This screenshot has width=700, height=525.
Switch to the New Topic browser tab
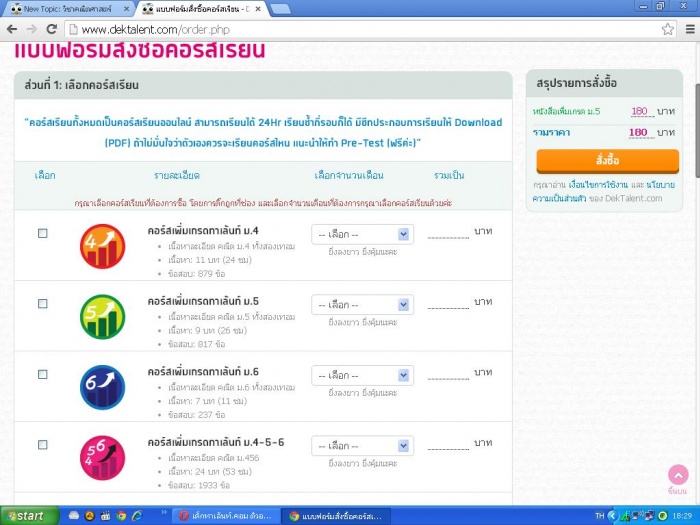point(65,8)
